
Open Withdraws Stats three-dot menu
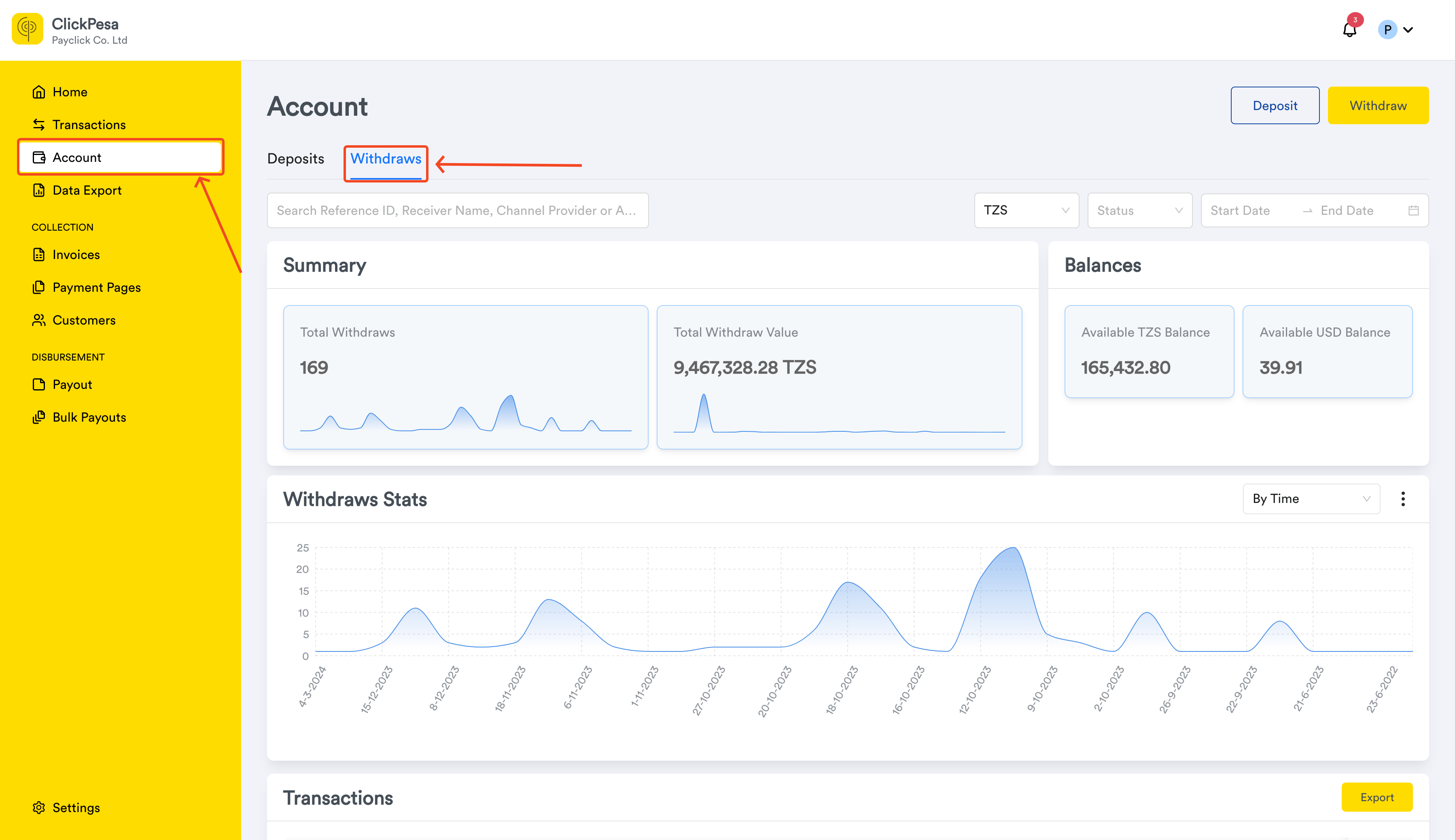pos(1402,499)
